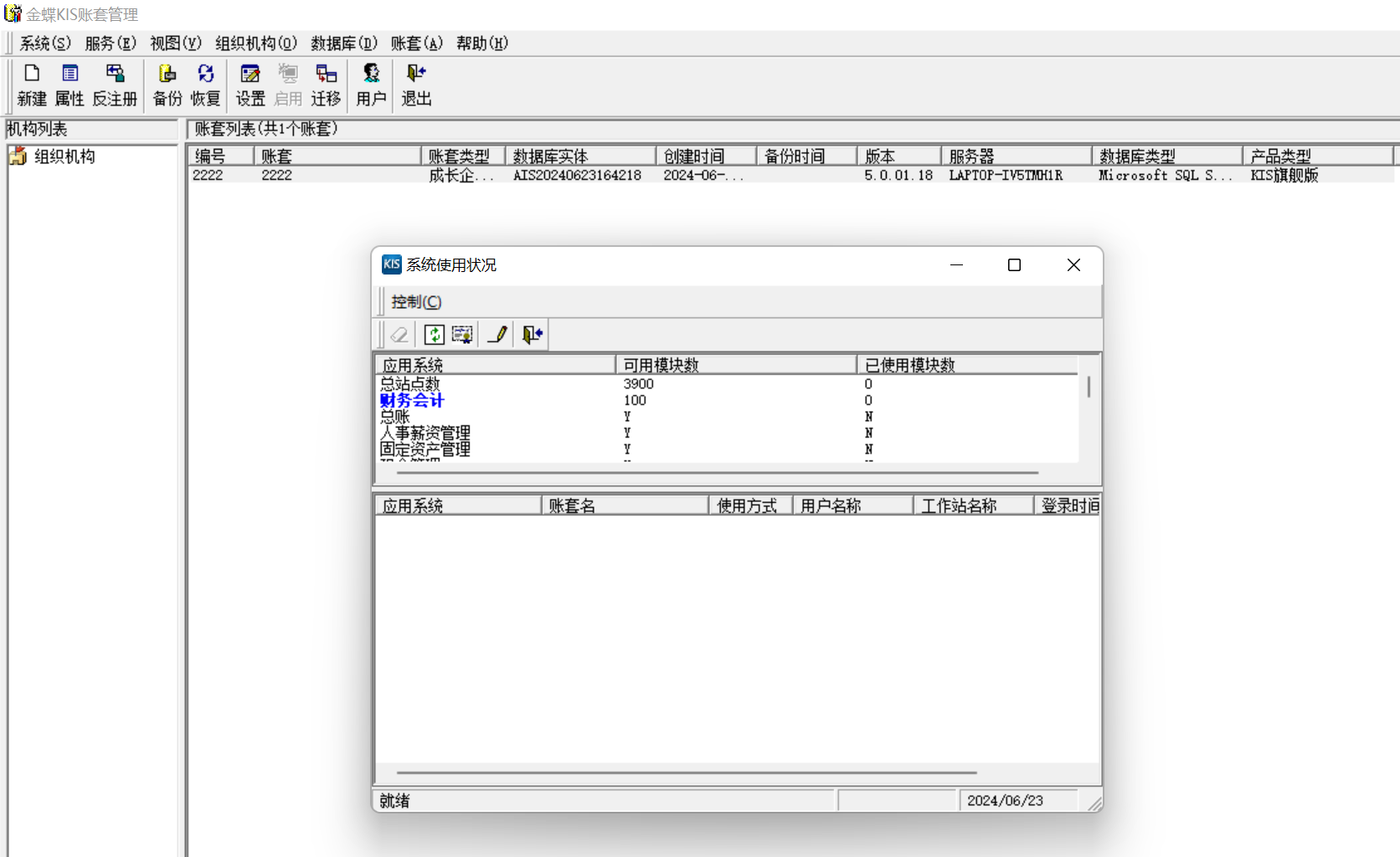Click the 登录时间 column header
This screenshot has width=1400, height=857.
click(1068, 505)
